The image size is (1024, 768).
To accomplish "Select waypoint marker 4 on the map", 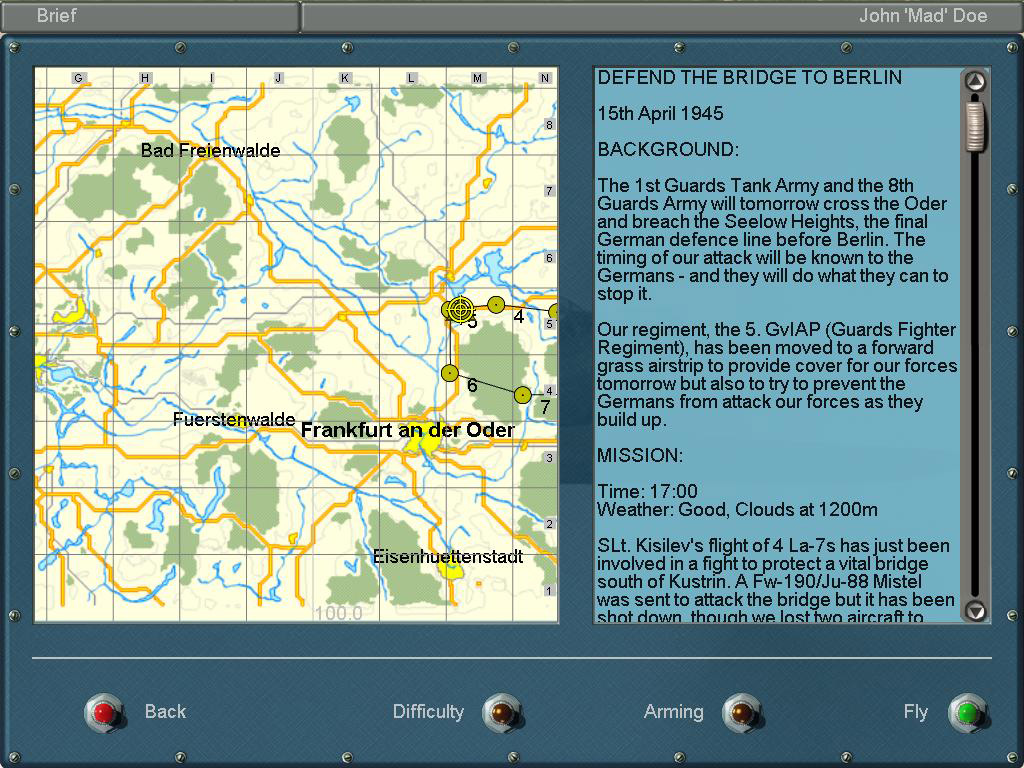I will pos(496,304).
